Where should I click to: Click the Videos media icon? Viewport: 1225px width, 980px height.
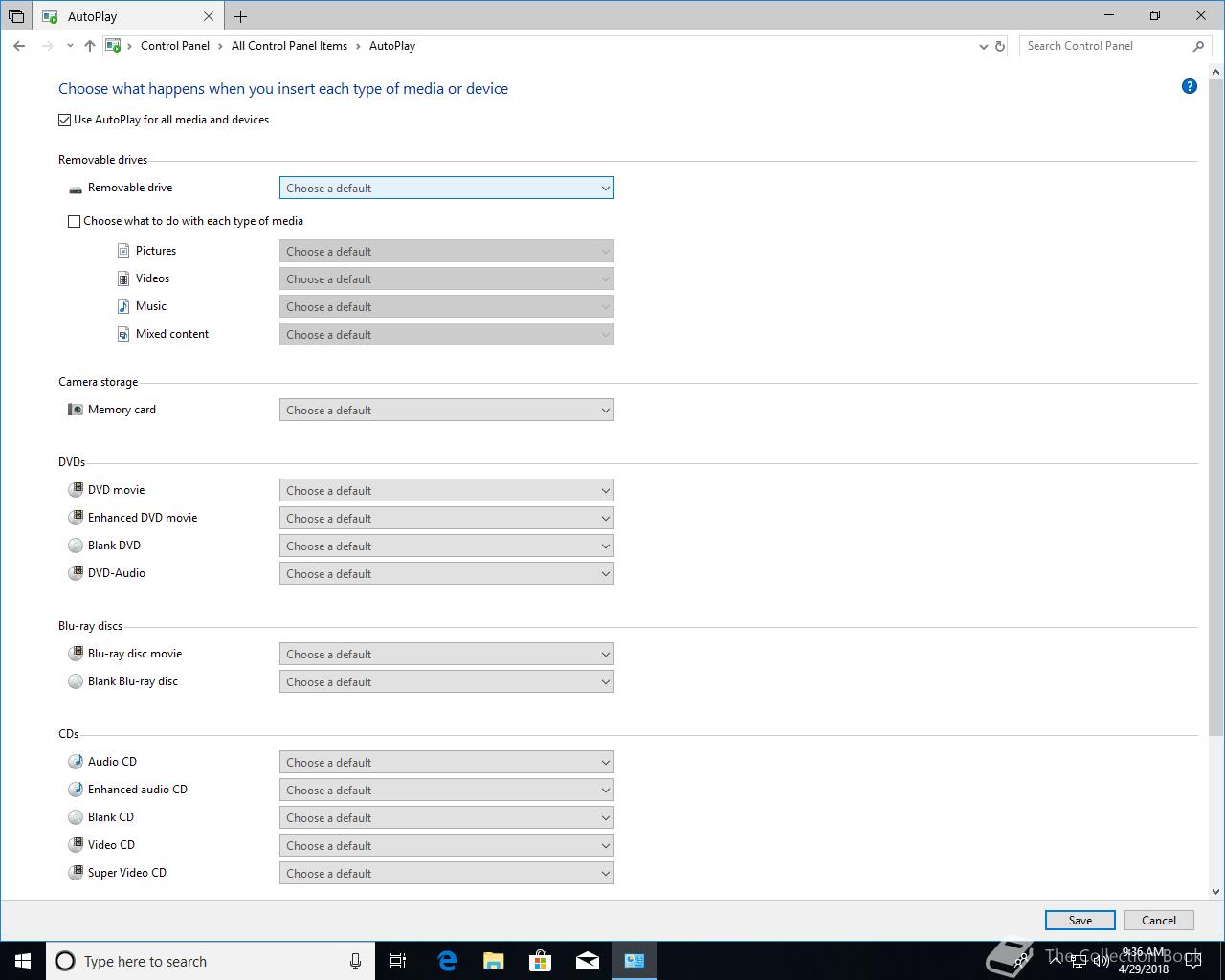pyautogui.click(x=123, y=278)
